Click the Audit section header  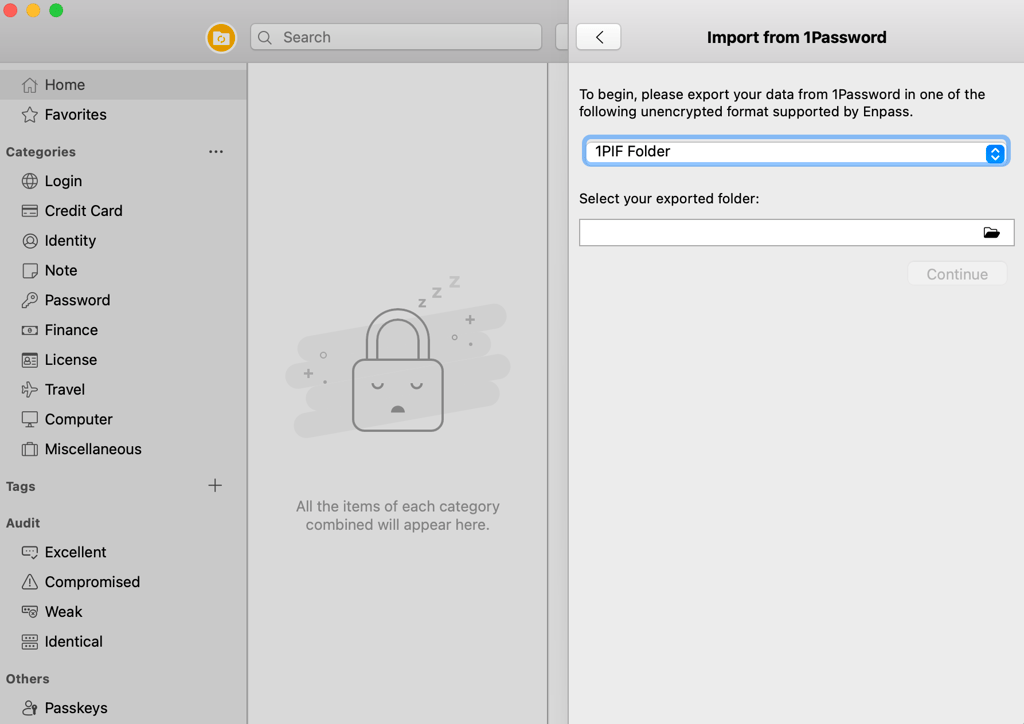pos(23,523)
